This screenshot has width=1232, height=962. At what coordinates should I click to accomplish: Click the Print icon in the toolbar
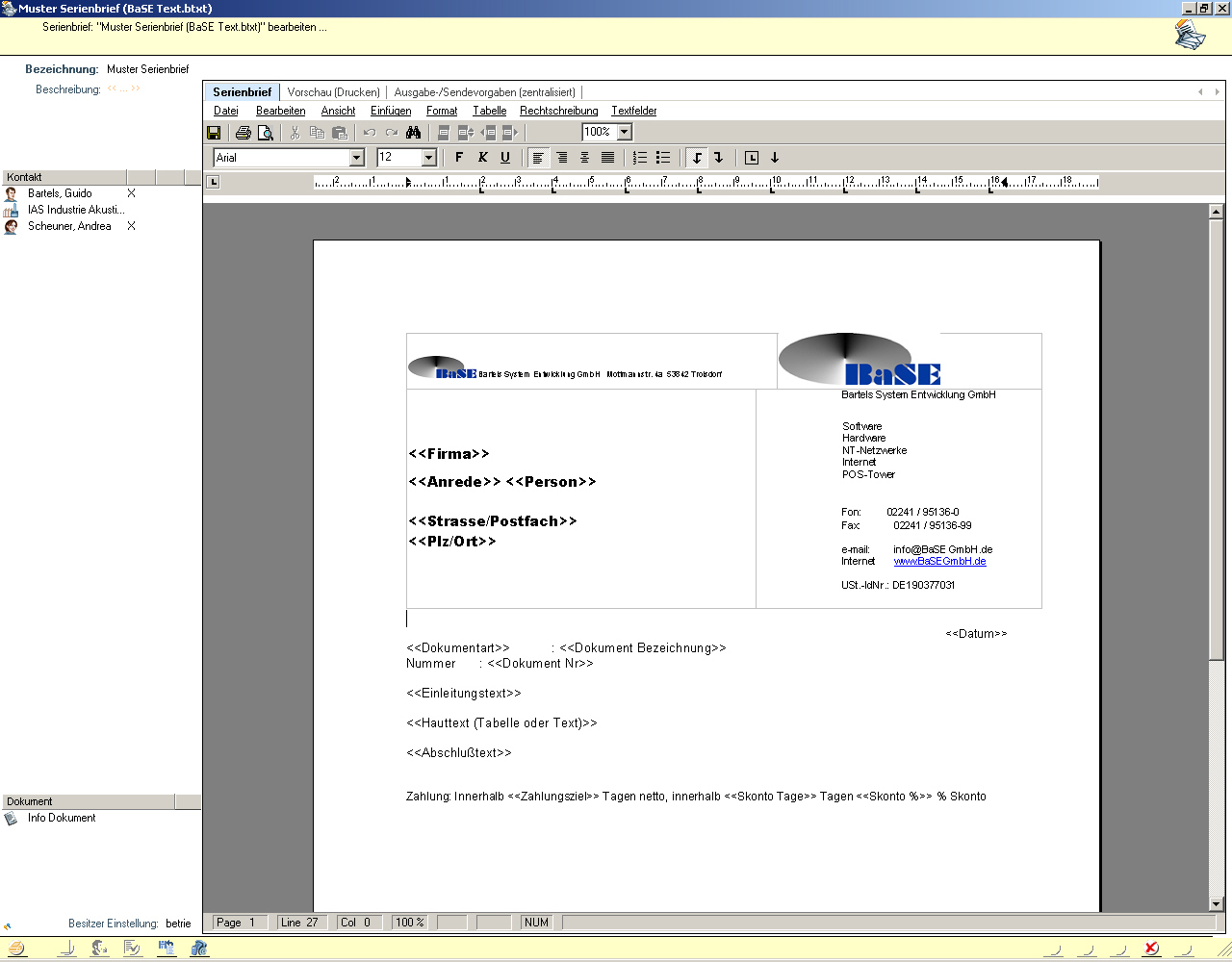[244, 133]
